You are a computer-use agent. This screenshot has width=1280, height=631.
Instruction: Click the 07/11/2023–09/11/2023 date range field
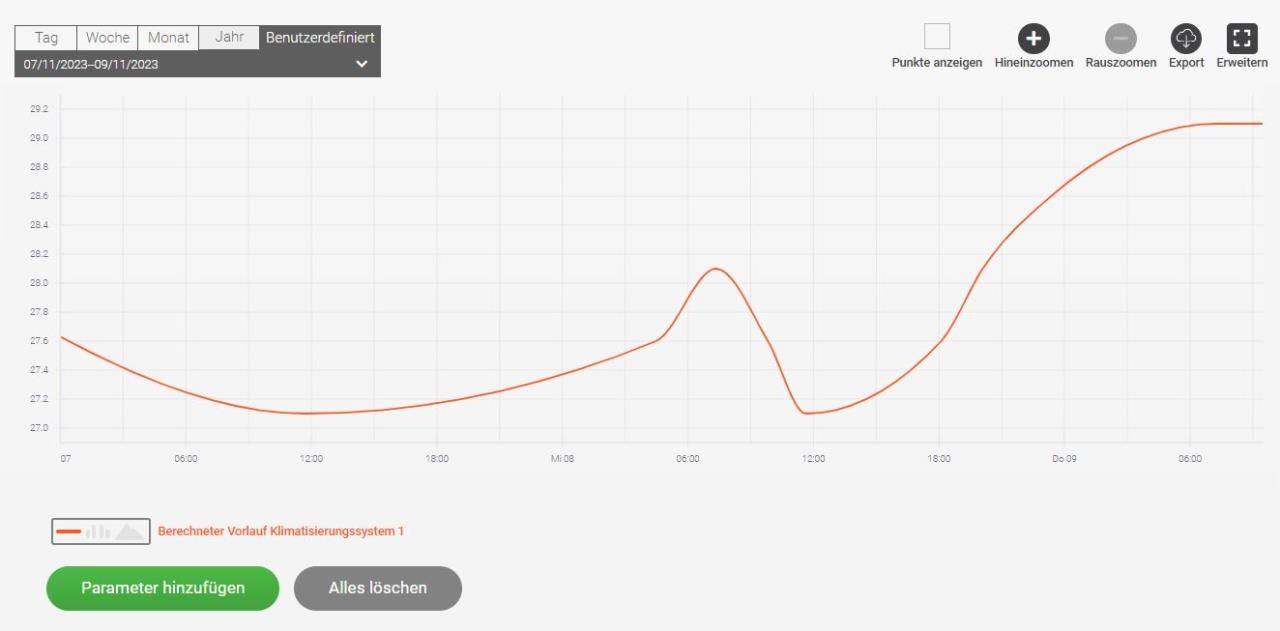pos(197,64)
